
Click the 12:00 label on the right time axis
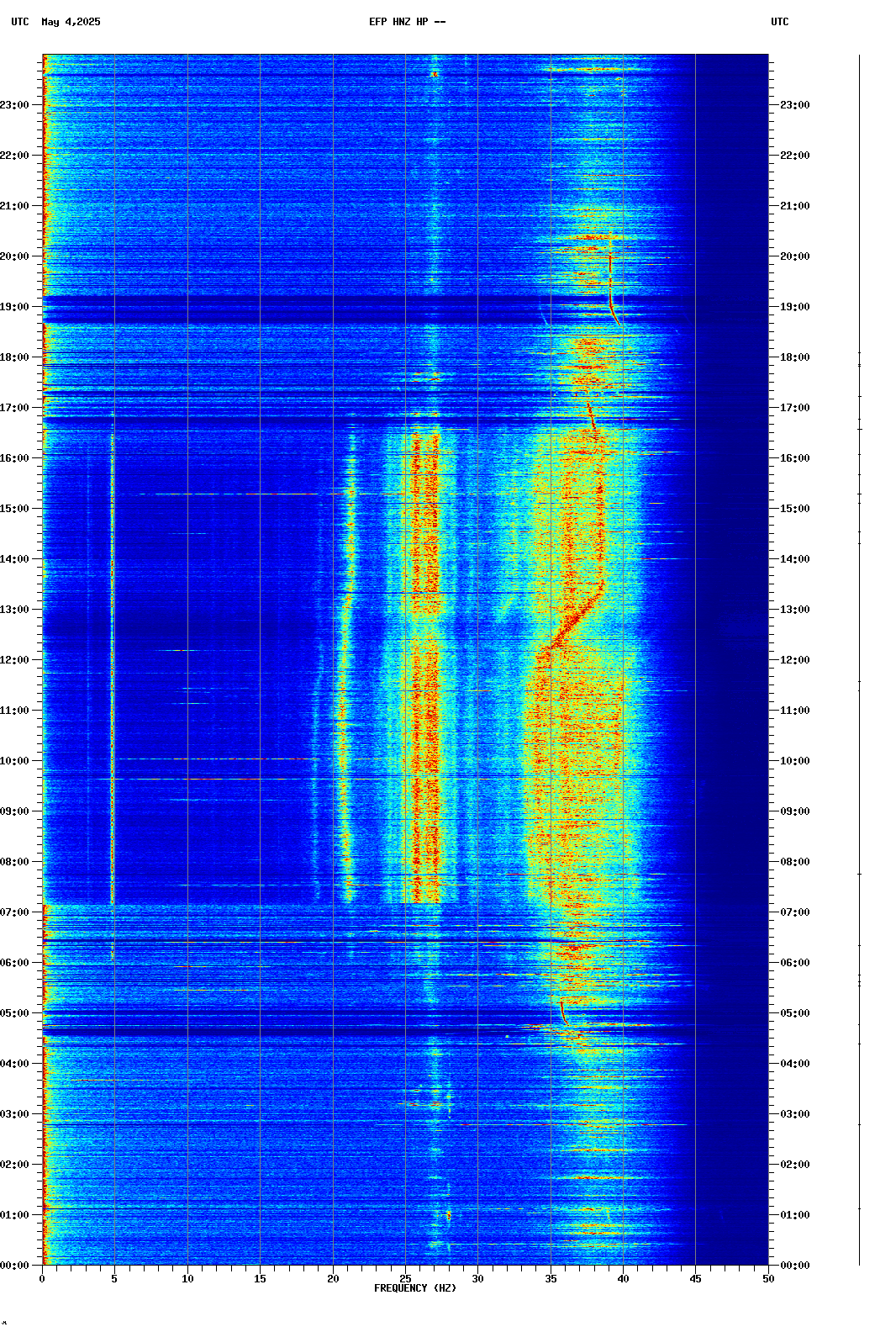(795, 660)
